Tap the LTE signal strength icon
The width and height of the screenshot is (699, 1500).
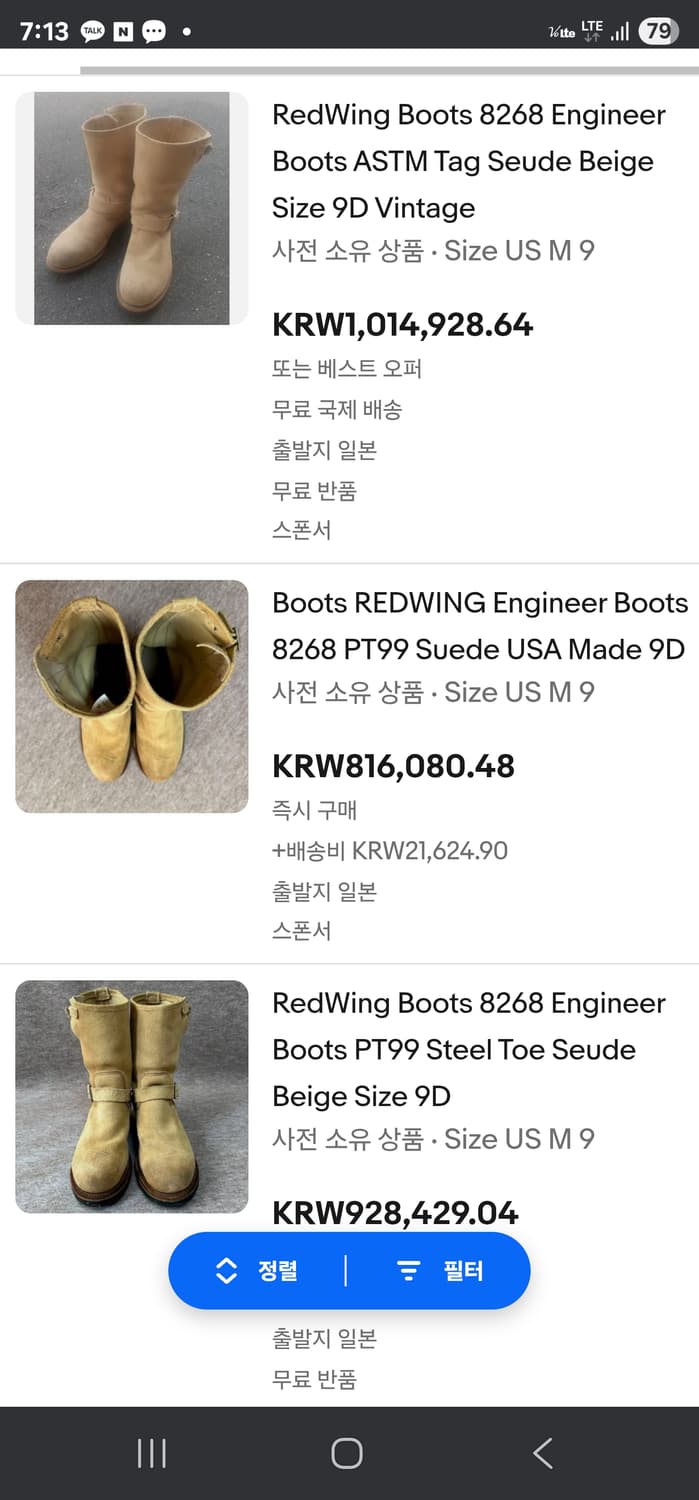point(619,31)
